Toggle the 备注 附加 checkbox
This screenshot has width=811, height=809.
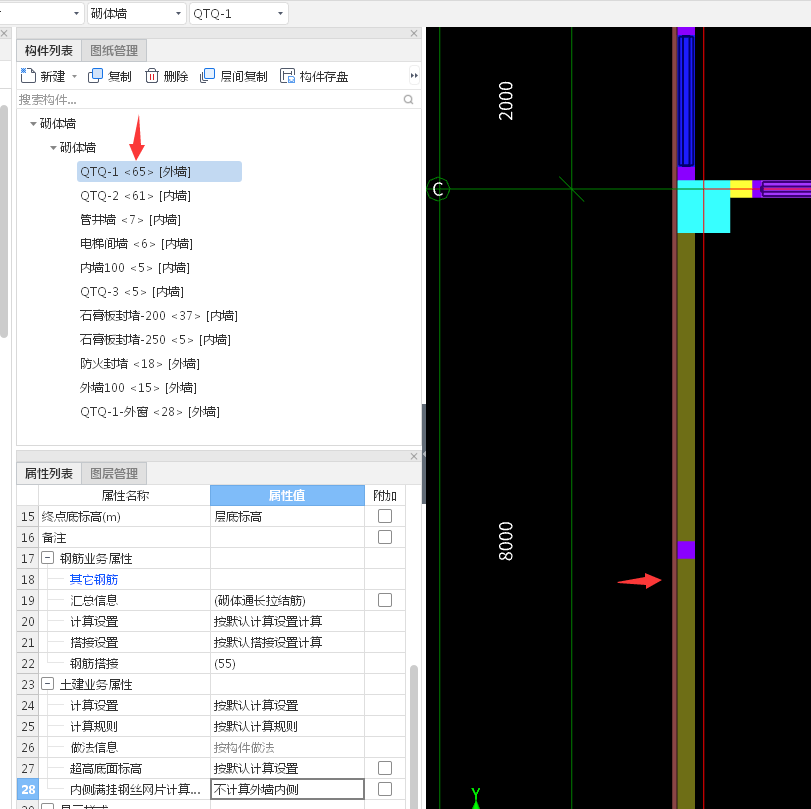[385, 537]
